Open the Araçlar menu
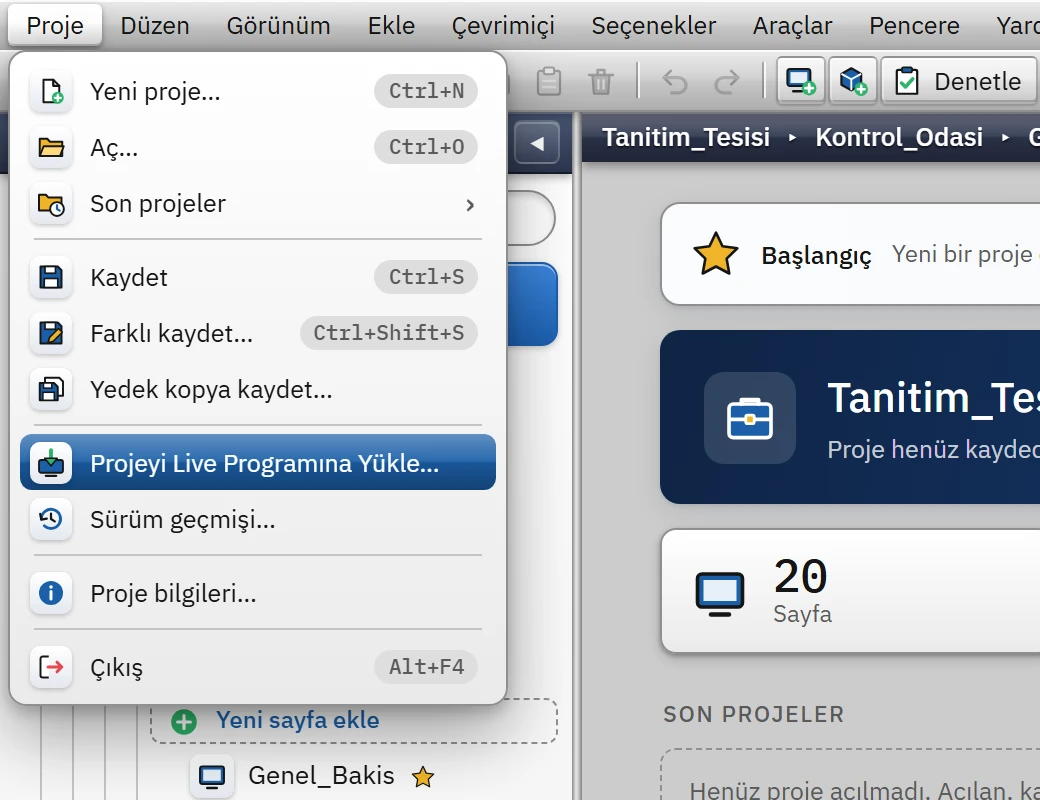The height and width of the screenshot is (800, 1040). (792, 26)
